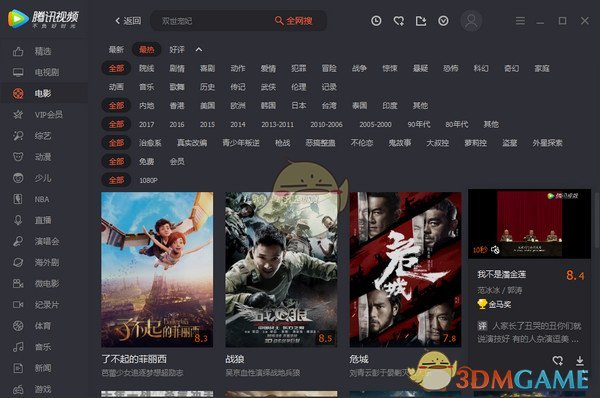Download 我不是潘金莲 using download arrow icon

coord(580,360)
